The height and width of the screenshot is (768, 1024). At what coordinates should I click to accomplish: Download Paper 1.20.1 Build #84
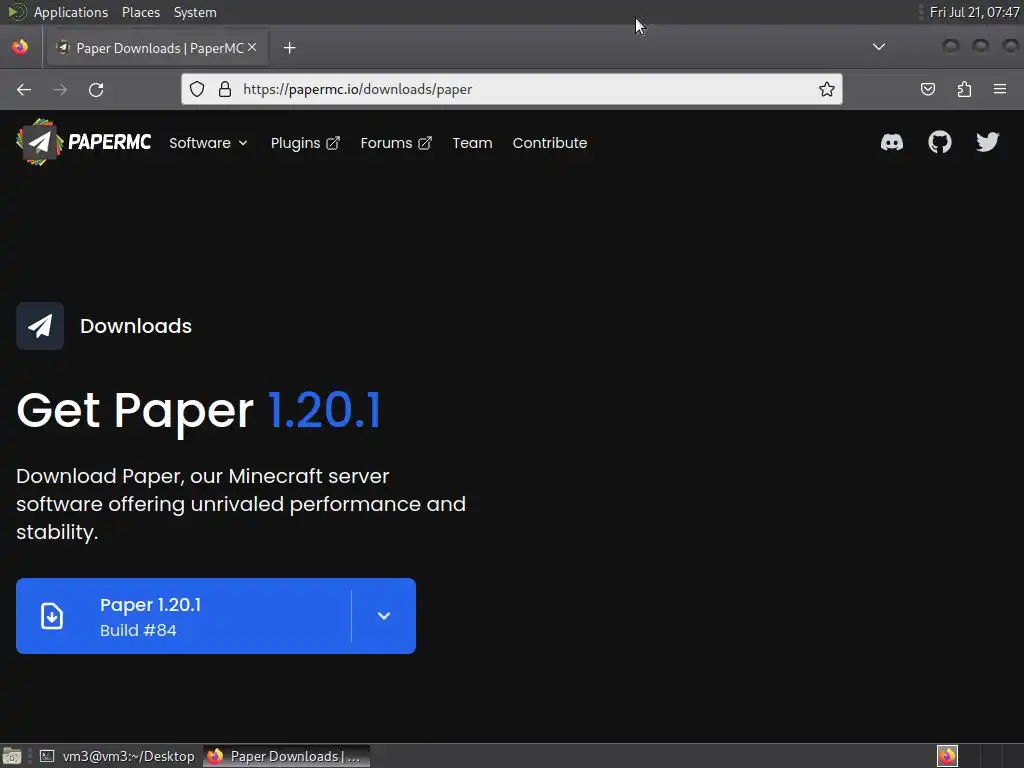(x=184, y=616)
